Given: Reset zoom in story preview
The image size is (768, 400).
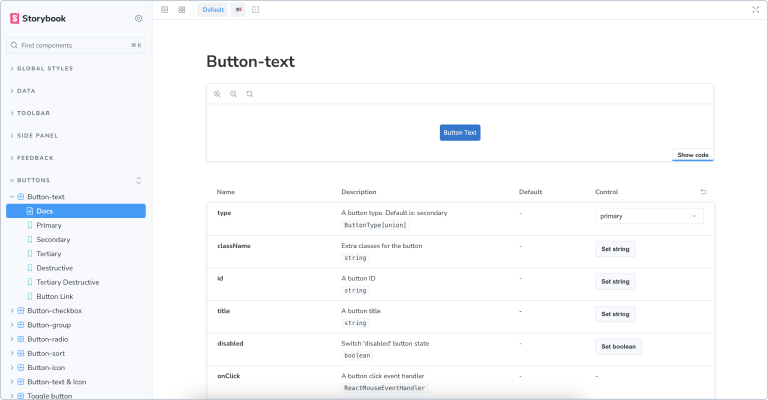Looking at the screenshot, I should [250, 94].
